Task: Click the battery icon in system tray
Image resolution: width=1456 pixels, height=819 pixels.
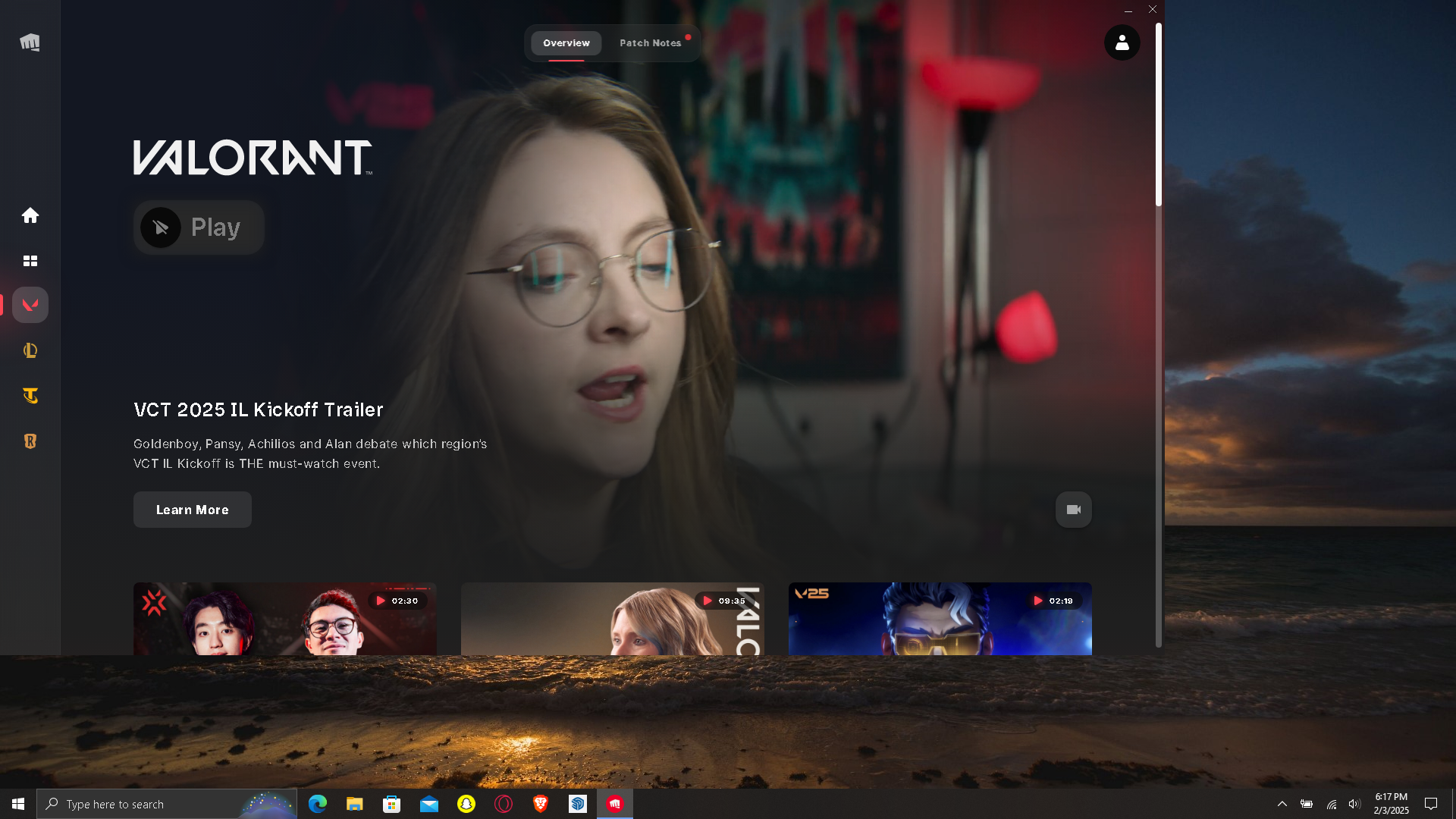Action: [1307, 804]
